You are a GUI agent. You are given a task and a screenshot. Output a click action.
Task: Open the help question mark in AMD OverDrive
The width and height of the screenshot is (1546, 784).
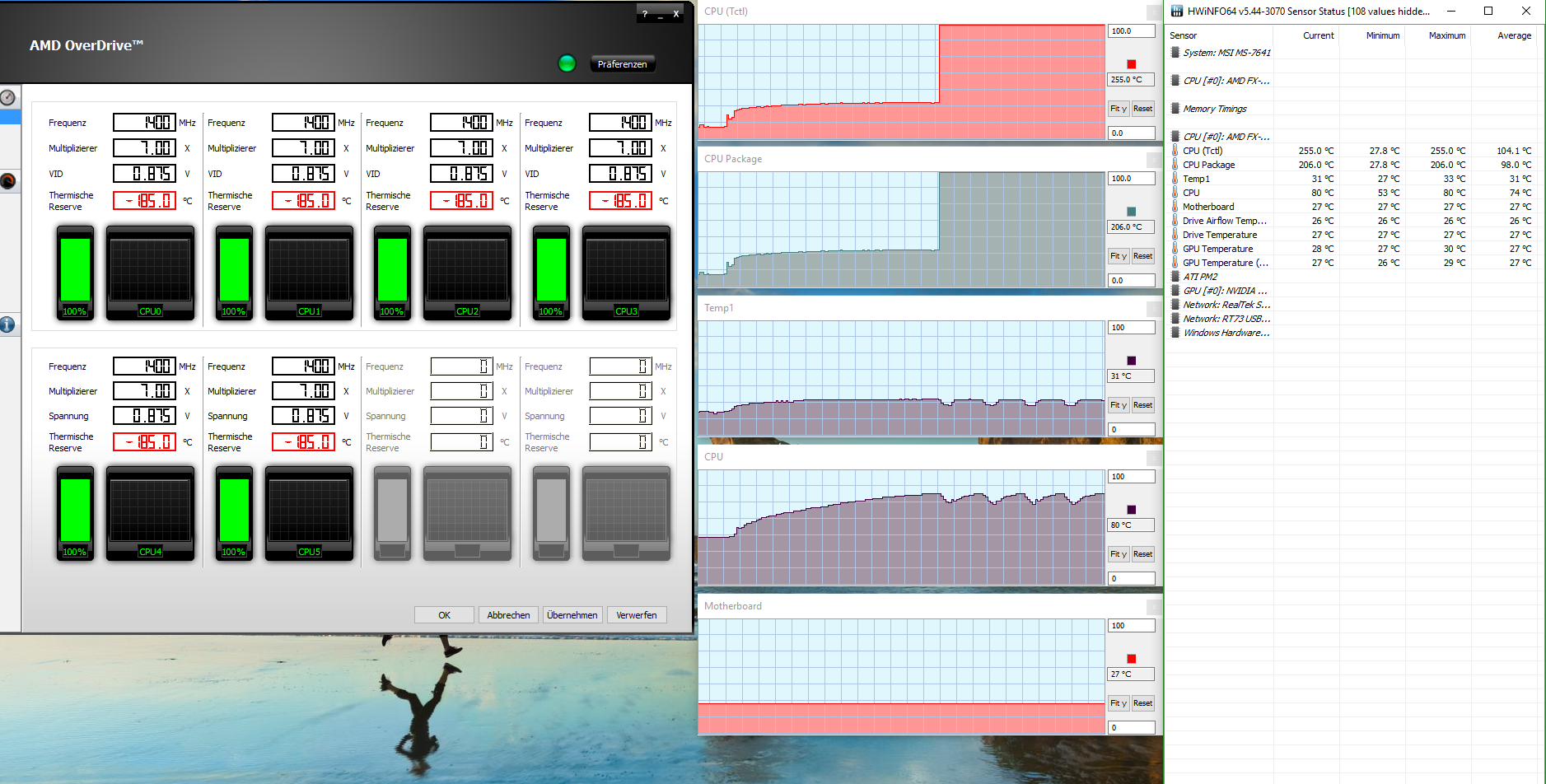(645, 14)
